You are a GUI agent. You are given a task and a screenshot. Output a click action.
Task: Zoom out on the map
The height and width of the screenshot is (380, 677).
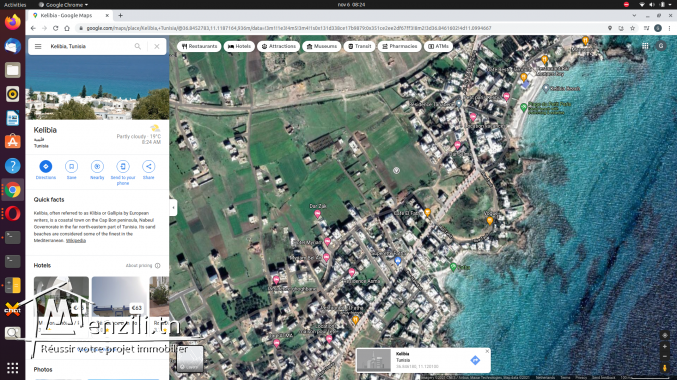664,356
